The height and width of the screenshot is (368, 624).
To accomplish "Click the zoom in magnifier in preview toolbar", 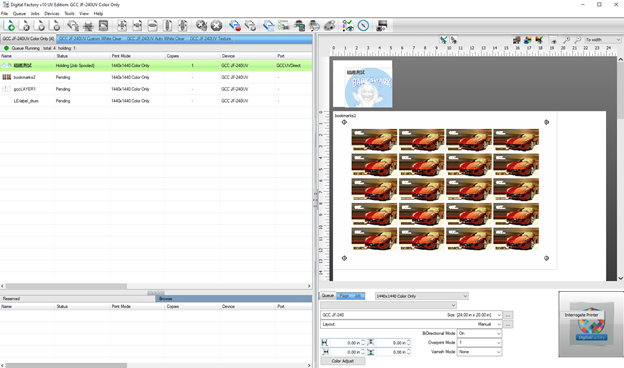I will (x=566, y=40).
